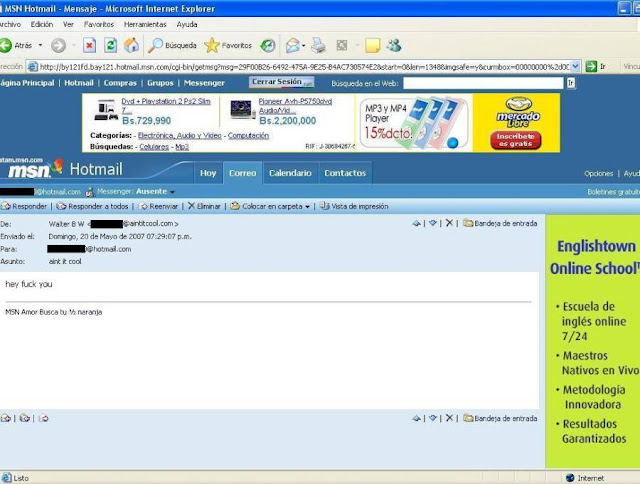The height and width of the screenshot is (484, 640).
Task: Go to the browser Home icon
Action: coord(131,45)
